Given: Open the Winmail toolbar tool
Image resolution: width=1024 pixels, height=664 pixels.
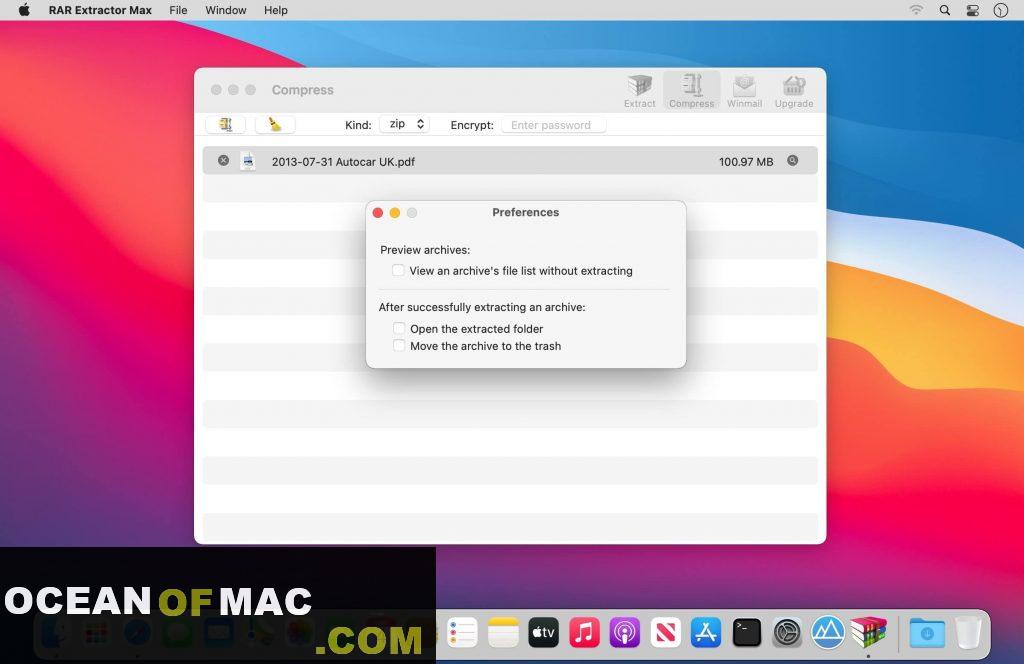Looking at the screenshot, I should click(744, 91).
